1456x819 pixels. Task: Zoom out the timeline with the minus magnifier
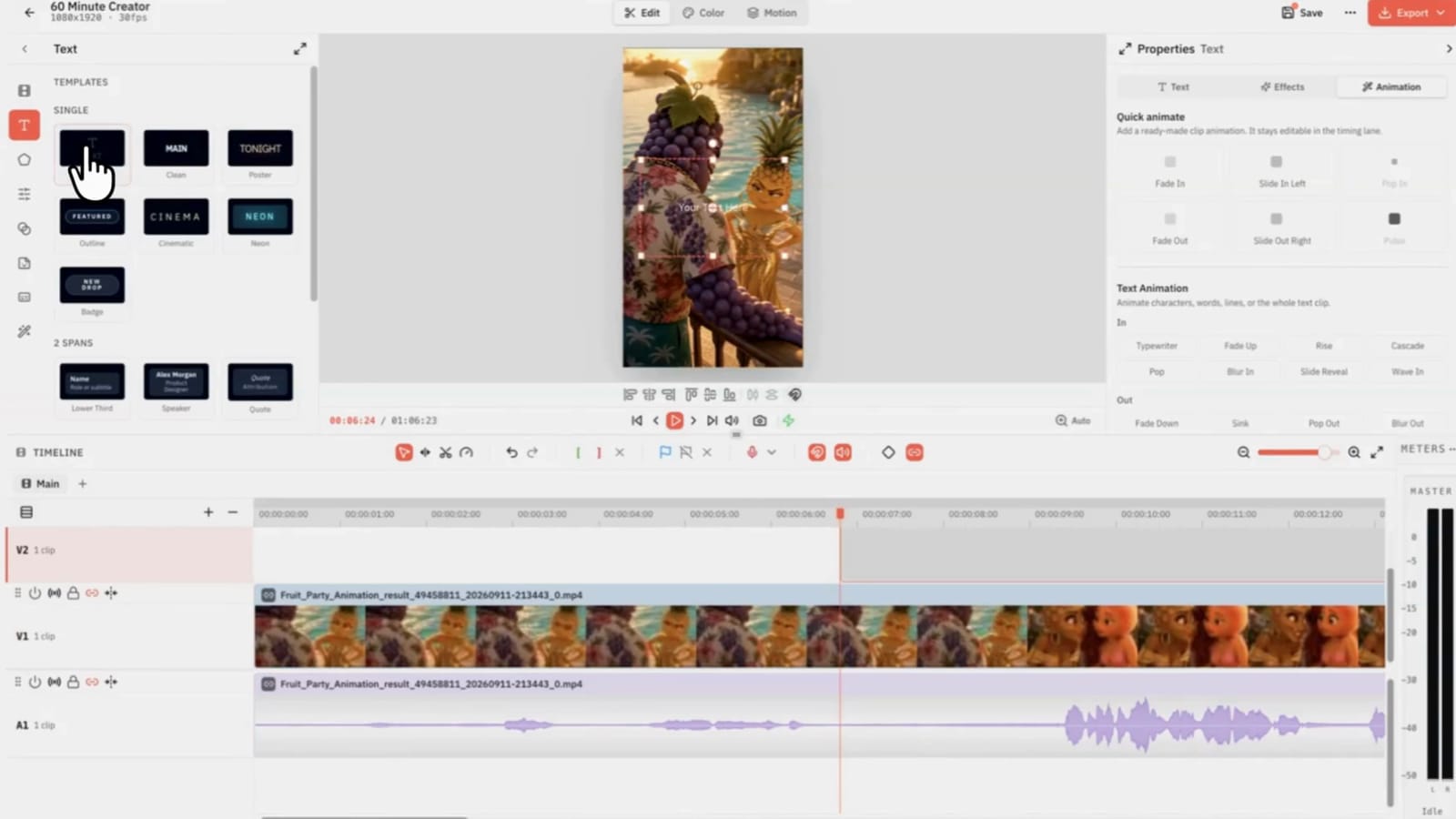click(x=1243, y=452)
